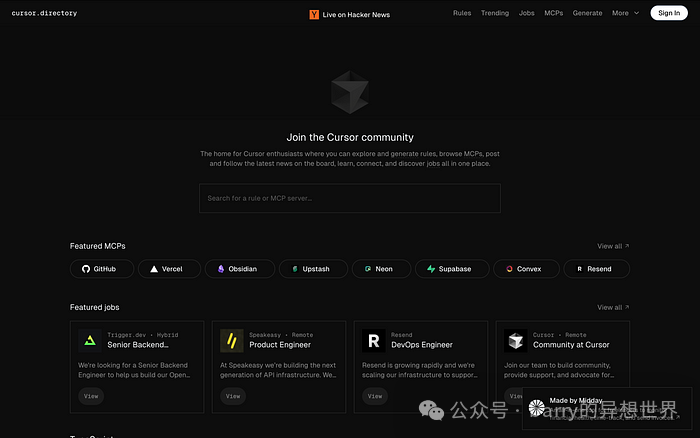Open the cursor.directory home logo
The height and width of the screenshot is (438, 700).
coord(44,13)
